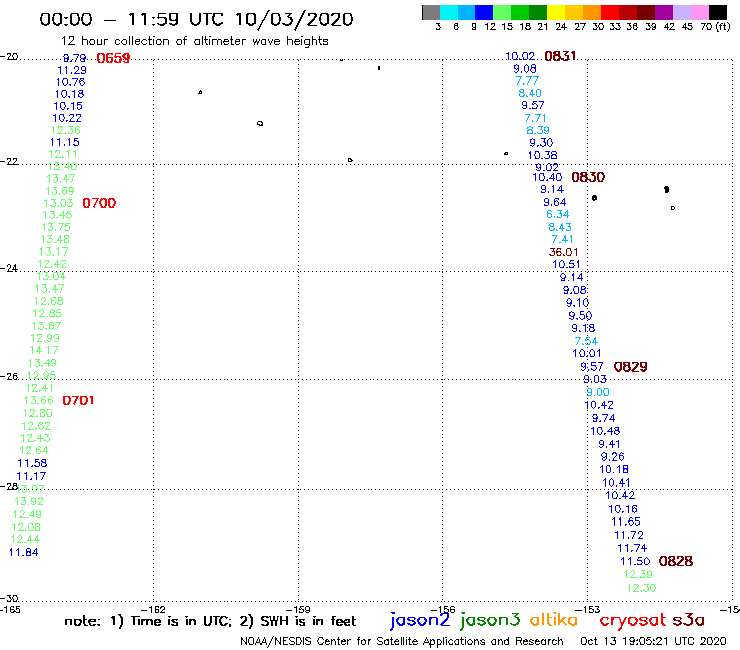
Task: Click the light blue value 6.34
Action: (x=558, y=214)
